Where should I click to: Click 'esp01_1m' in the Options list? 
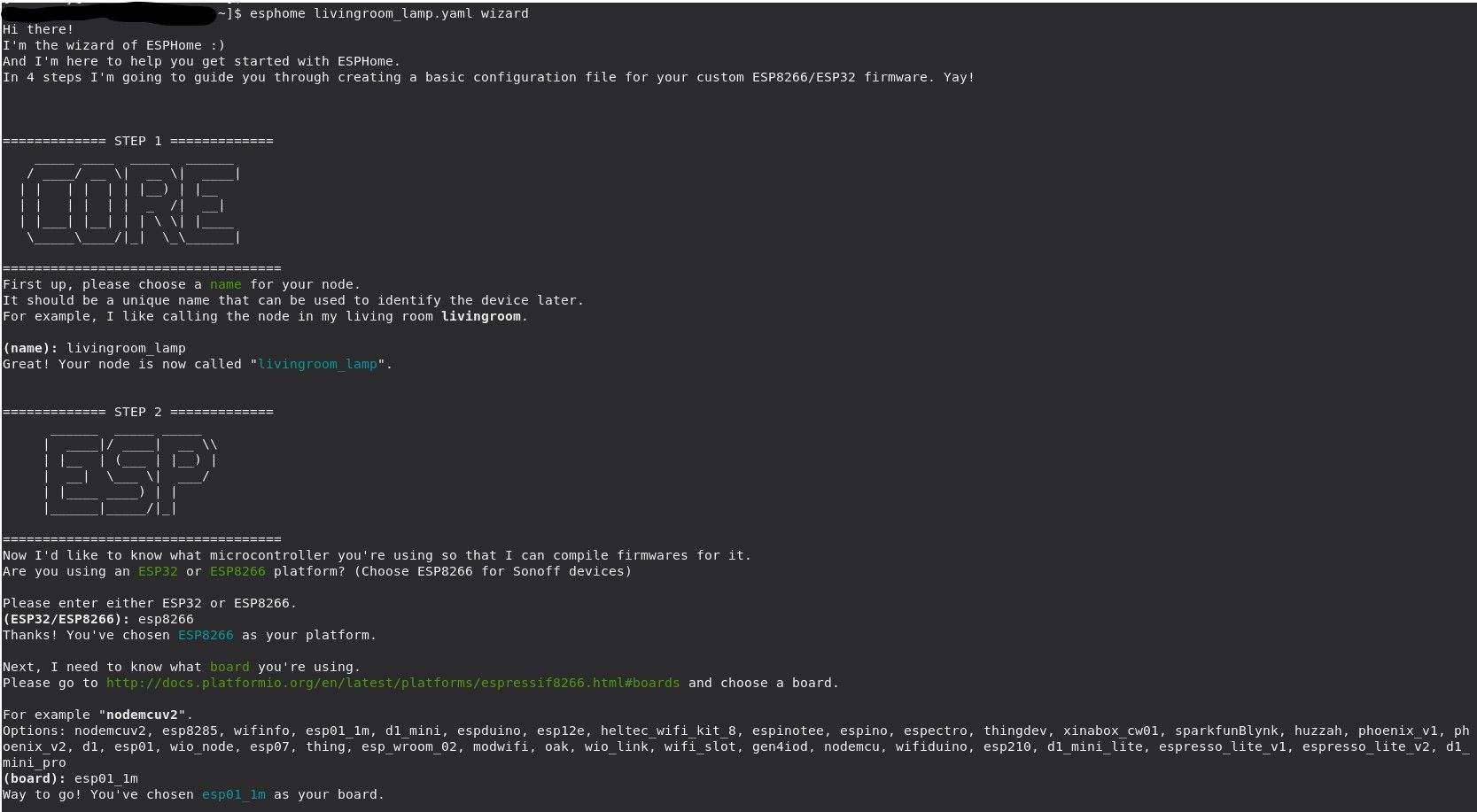[338, 731]
